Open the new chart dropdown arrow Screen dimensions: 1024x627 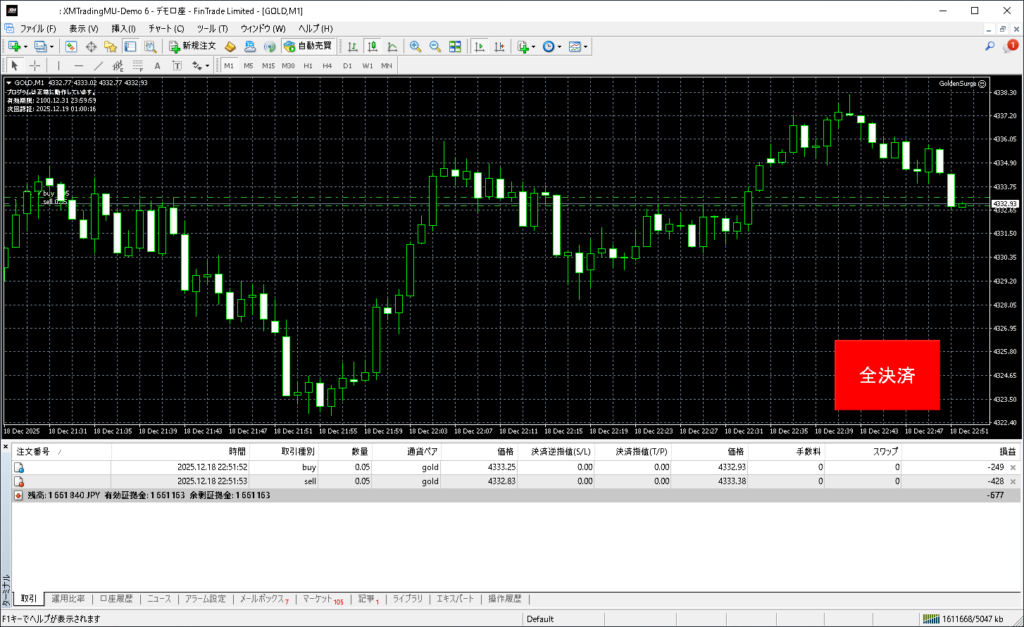(x=25, y=47)
